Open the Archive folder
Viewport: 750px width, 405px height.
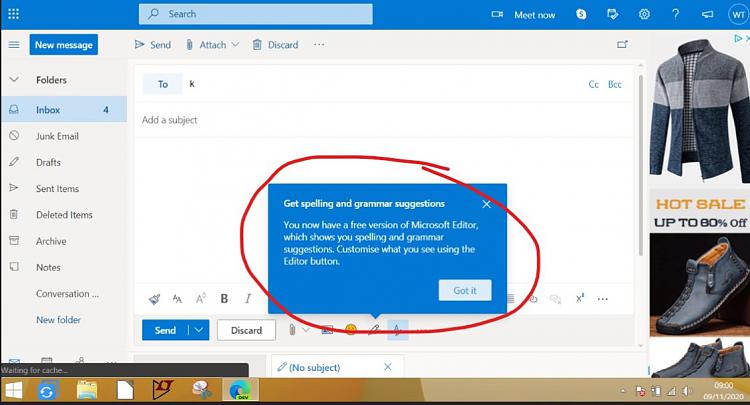click(64, 241)
